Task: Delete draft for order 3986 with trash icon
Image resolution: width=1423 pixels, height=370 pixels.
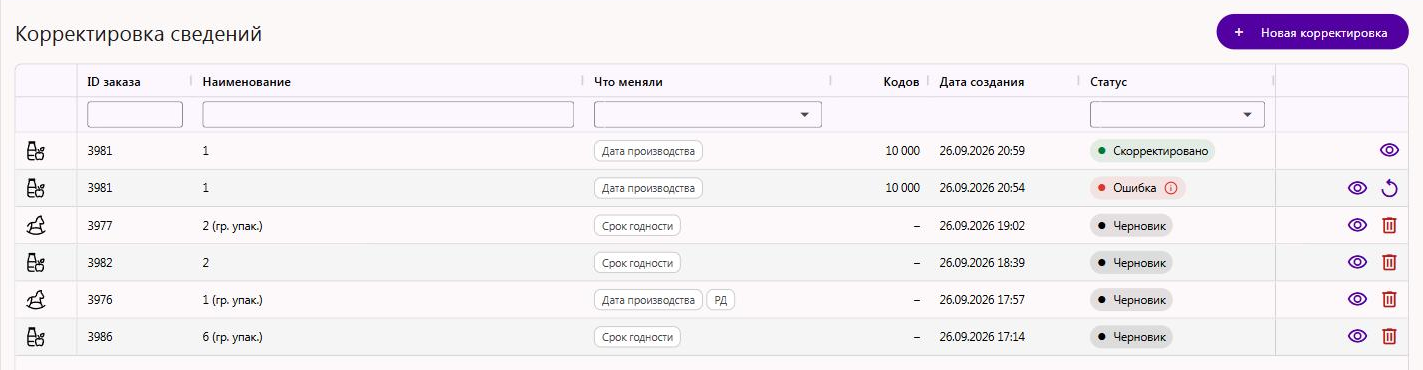Action: pyautogui.click(x=1388, y=336)
